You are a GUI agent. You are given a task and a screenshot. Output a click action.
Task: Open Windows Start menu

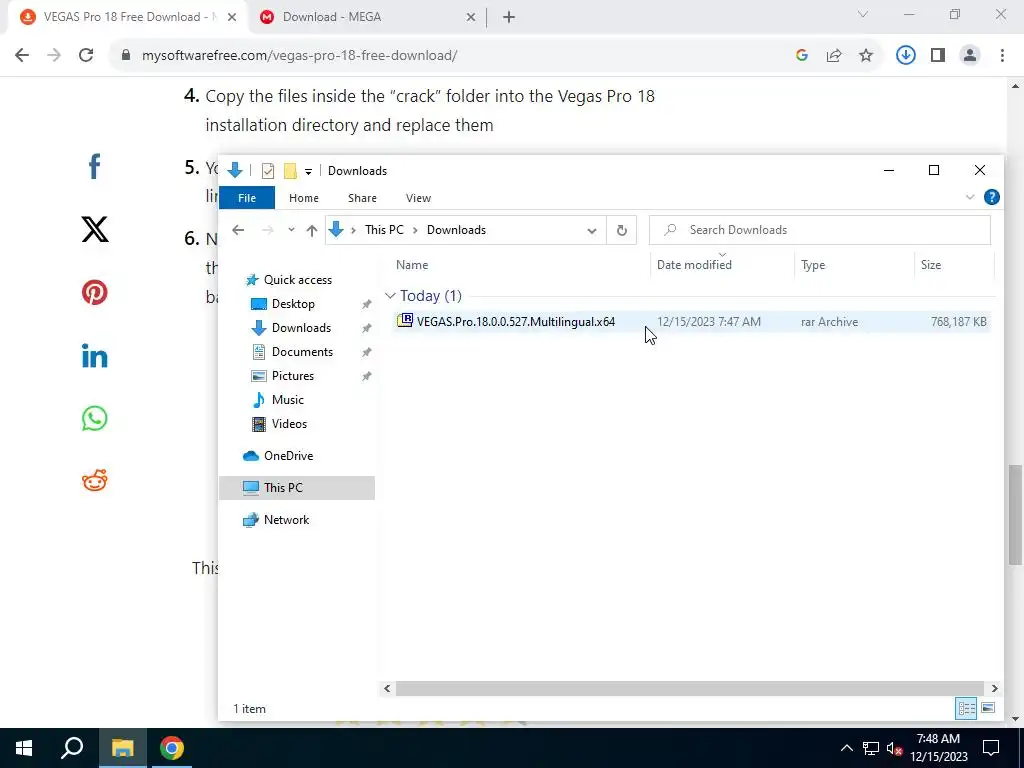24,748
